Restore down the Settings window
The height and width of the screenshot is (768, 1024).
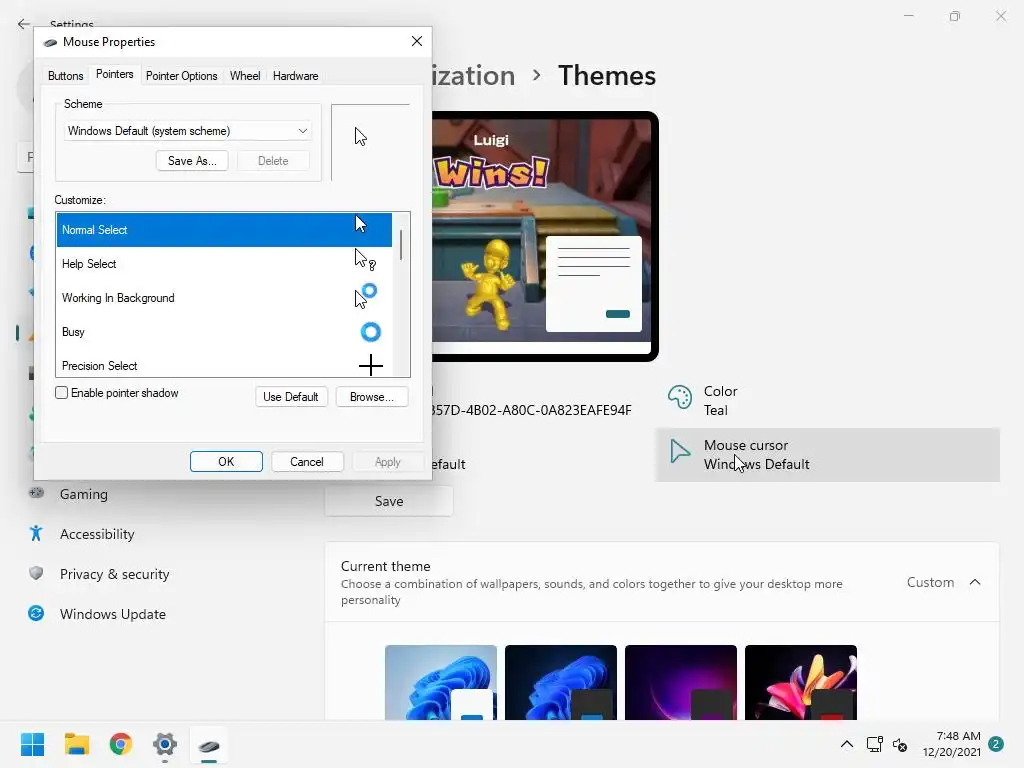click(955, 16)
